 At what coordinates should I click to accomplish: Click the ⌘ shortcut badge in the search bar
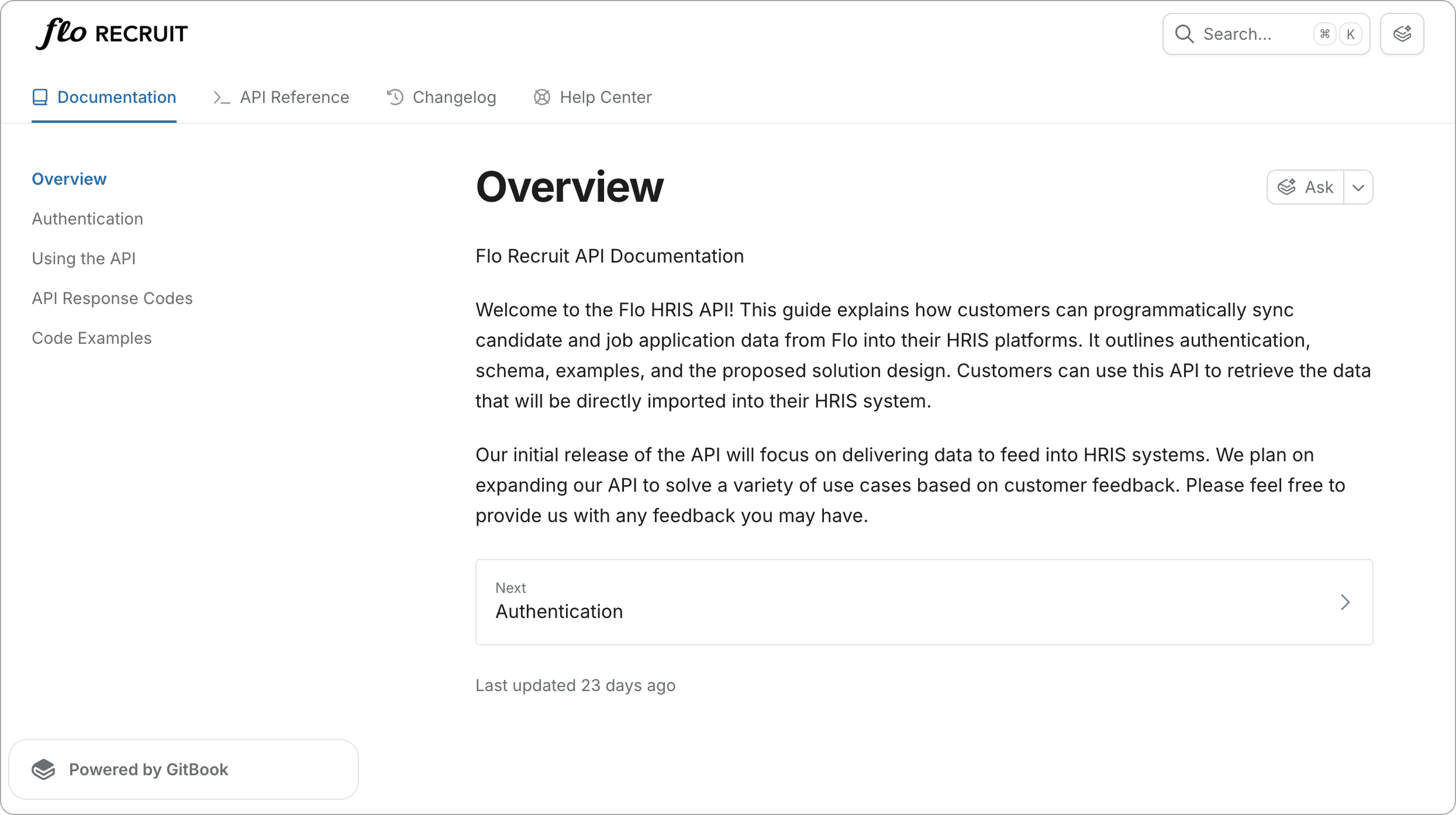click(x=1324, y=34)
